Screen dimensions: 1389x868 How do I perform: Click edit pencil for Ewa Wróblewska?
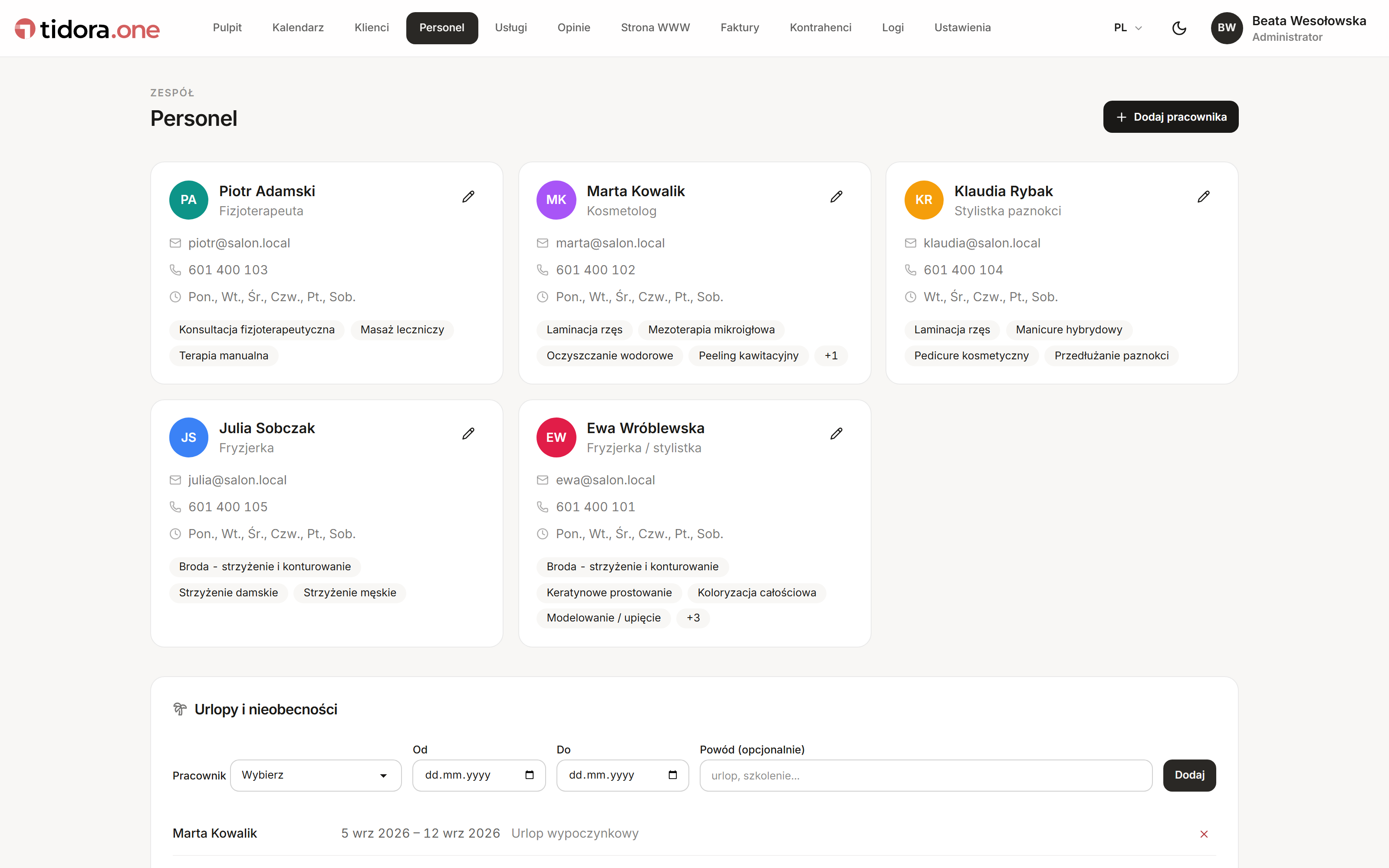point(836,434)
